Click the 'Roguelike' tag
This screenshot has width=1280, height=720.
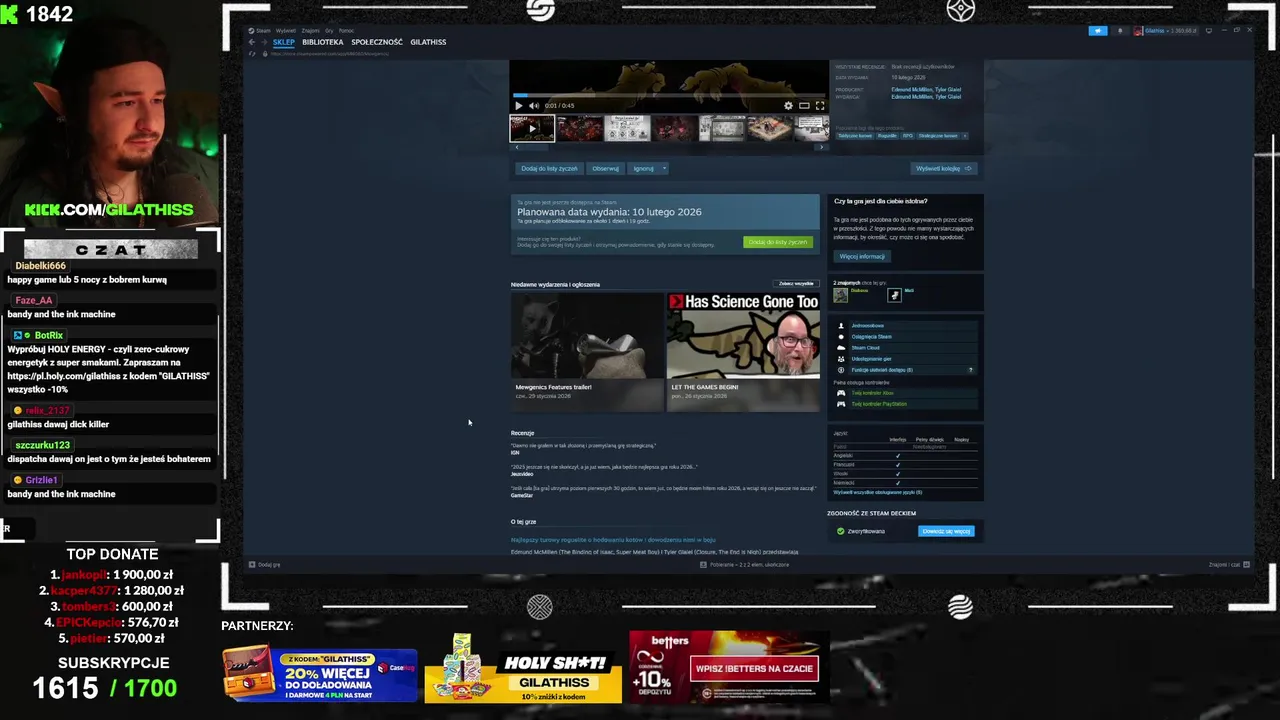[x=888, y=136]
